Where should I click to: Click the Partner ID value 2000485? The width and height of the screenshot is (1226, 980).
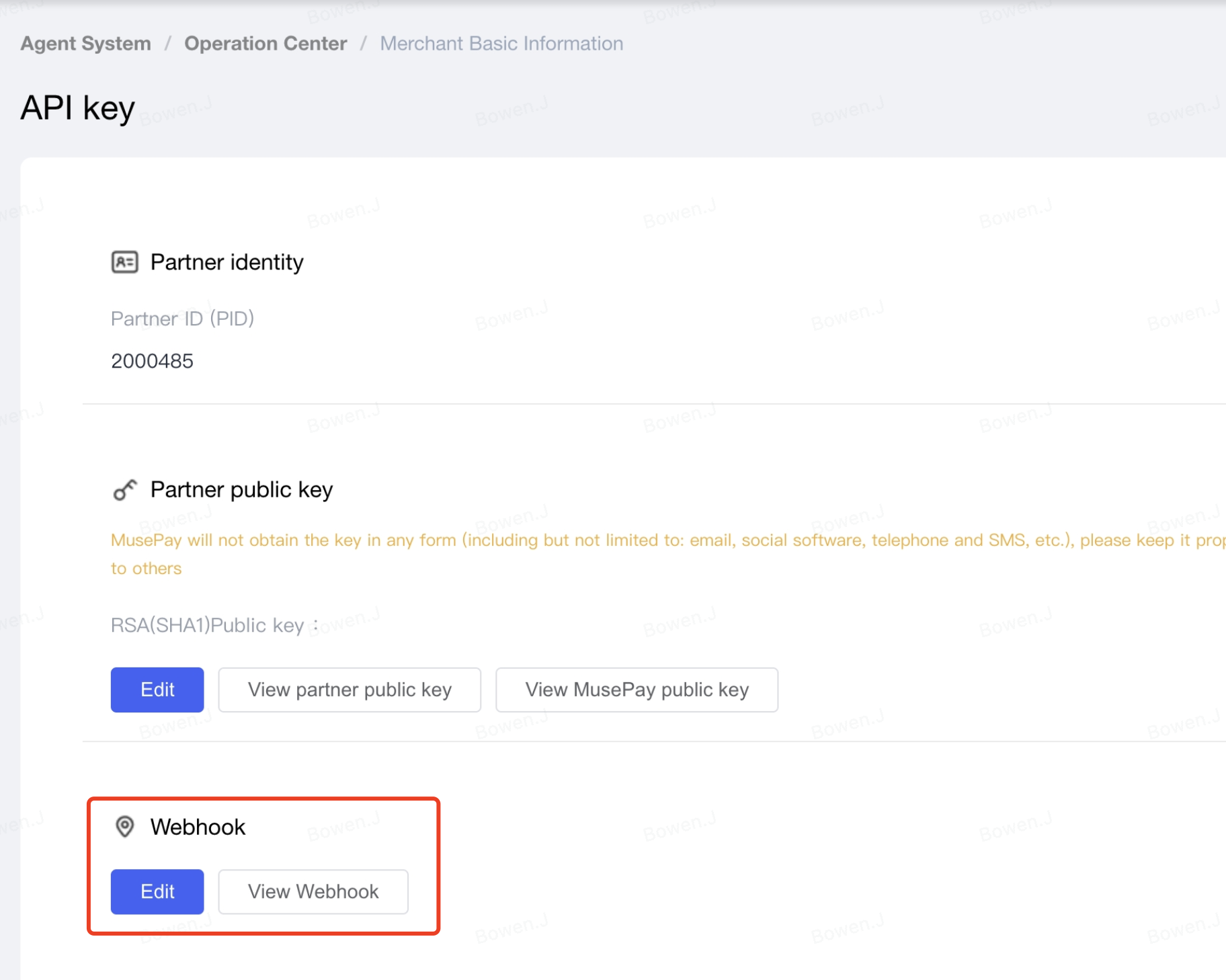(x=152, y=362)
